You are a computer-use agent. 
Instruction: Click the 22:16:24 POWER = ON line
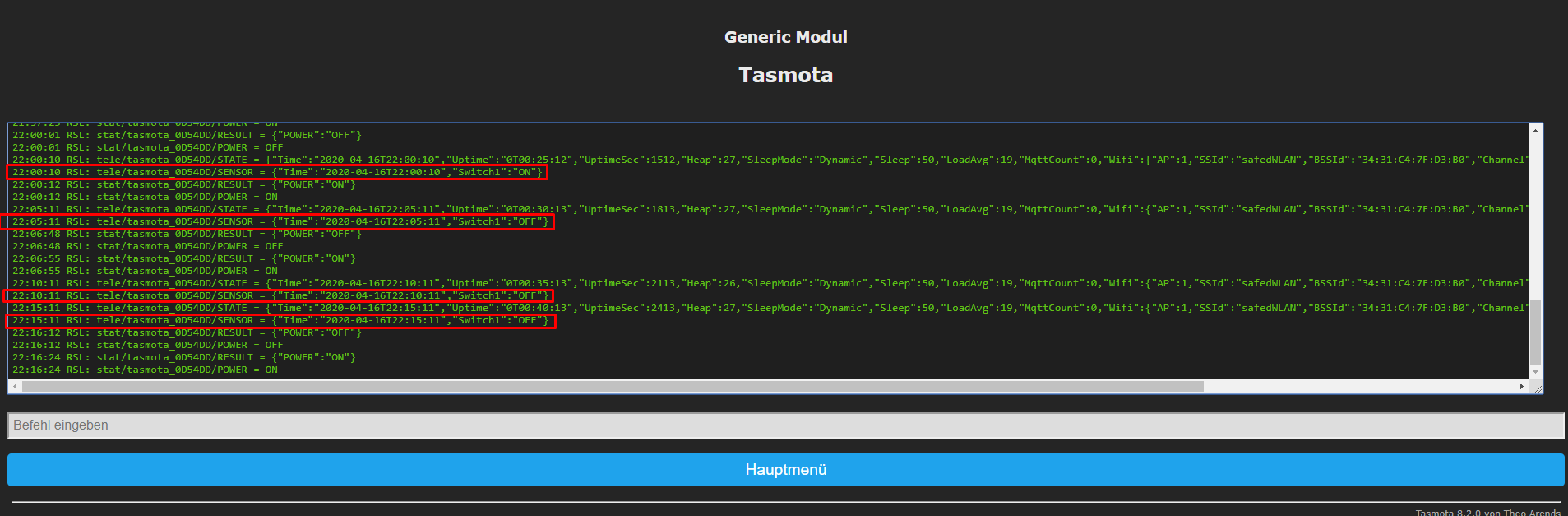click(145, 370)
